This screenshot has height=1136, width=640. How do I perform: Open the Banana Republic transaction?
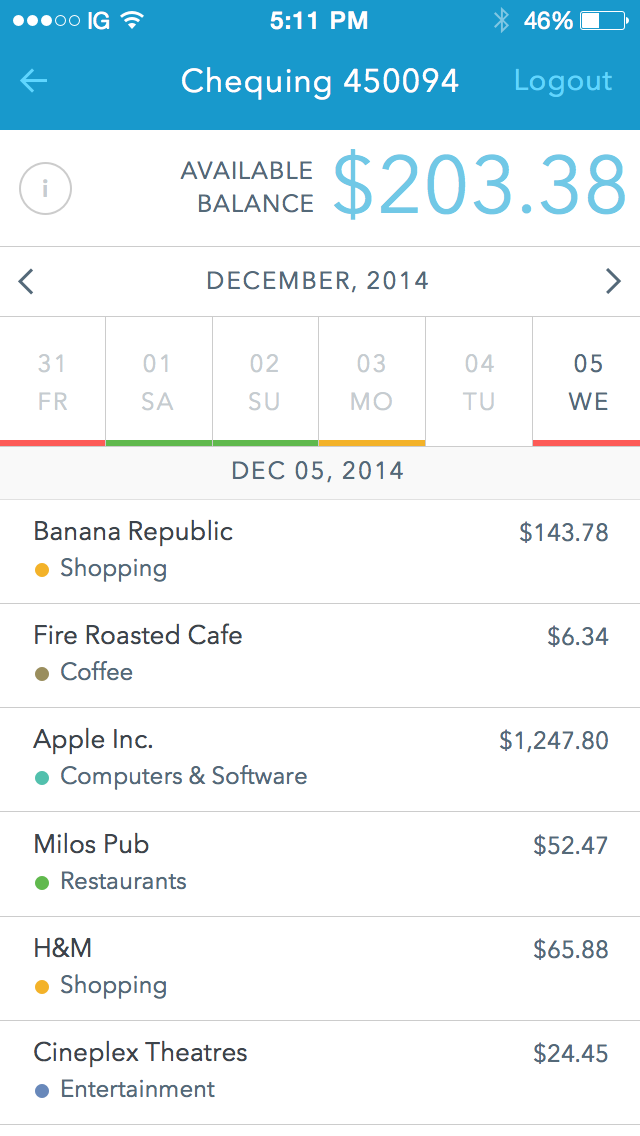click(x=320, y=551)
